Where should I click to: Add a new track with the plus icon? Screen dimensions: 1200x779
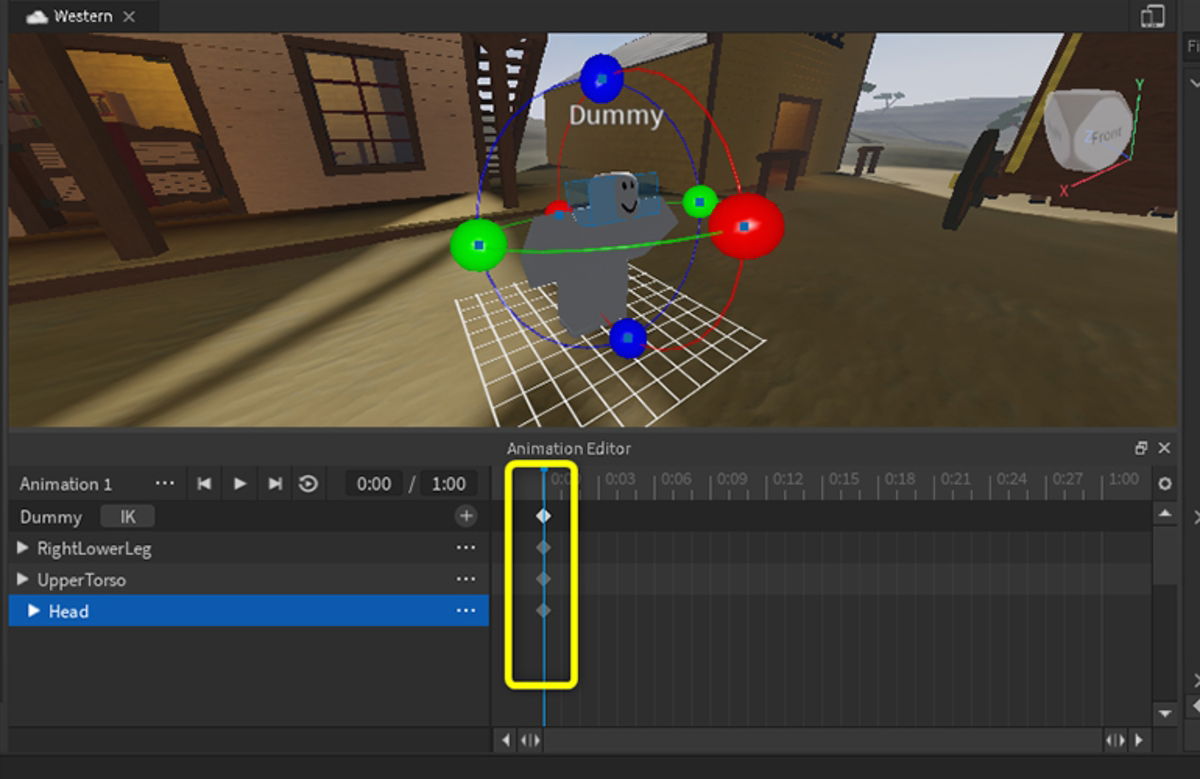tap(466, 516)
